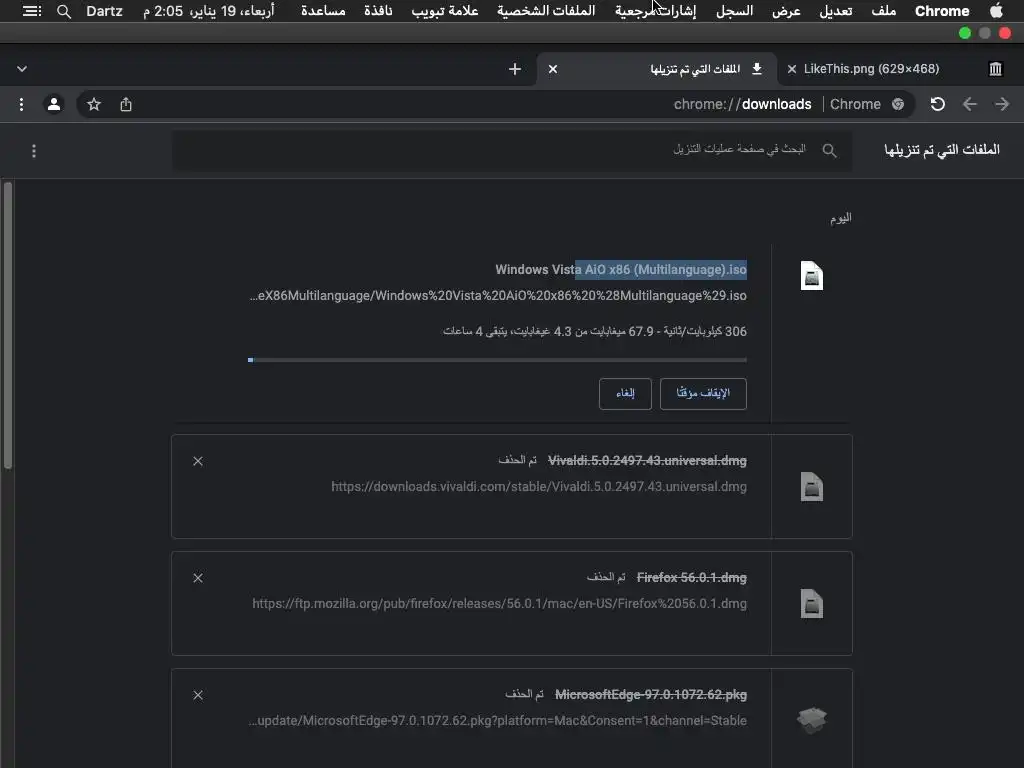Click the page vertical scrollbar

(x=8, y=326)
